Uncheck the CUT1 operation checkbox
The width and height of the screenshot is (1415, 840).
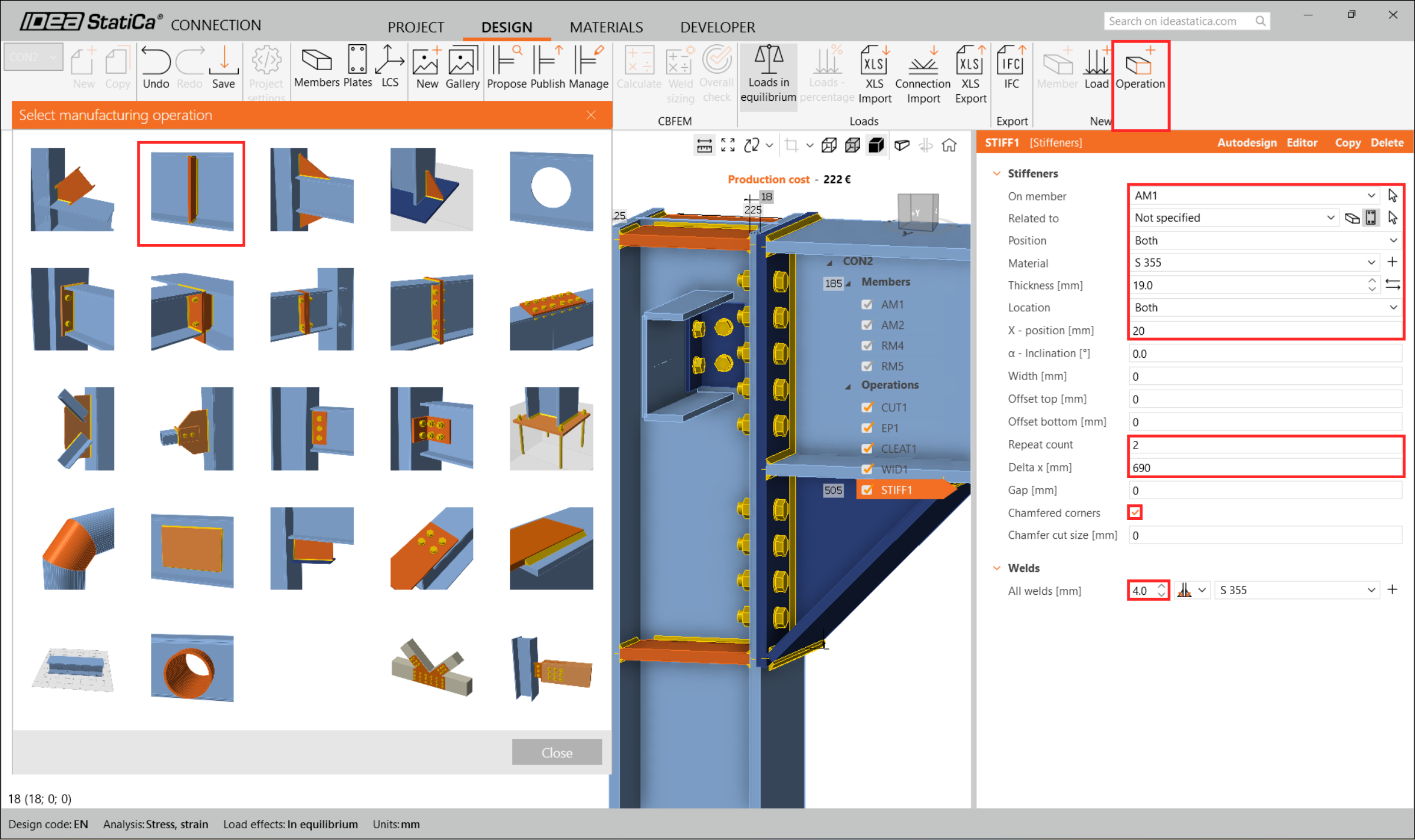point(867,407)
